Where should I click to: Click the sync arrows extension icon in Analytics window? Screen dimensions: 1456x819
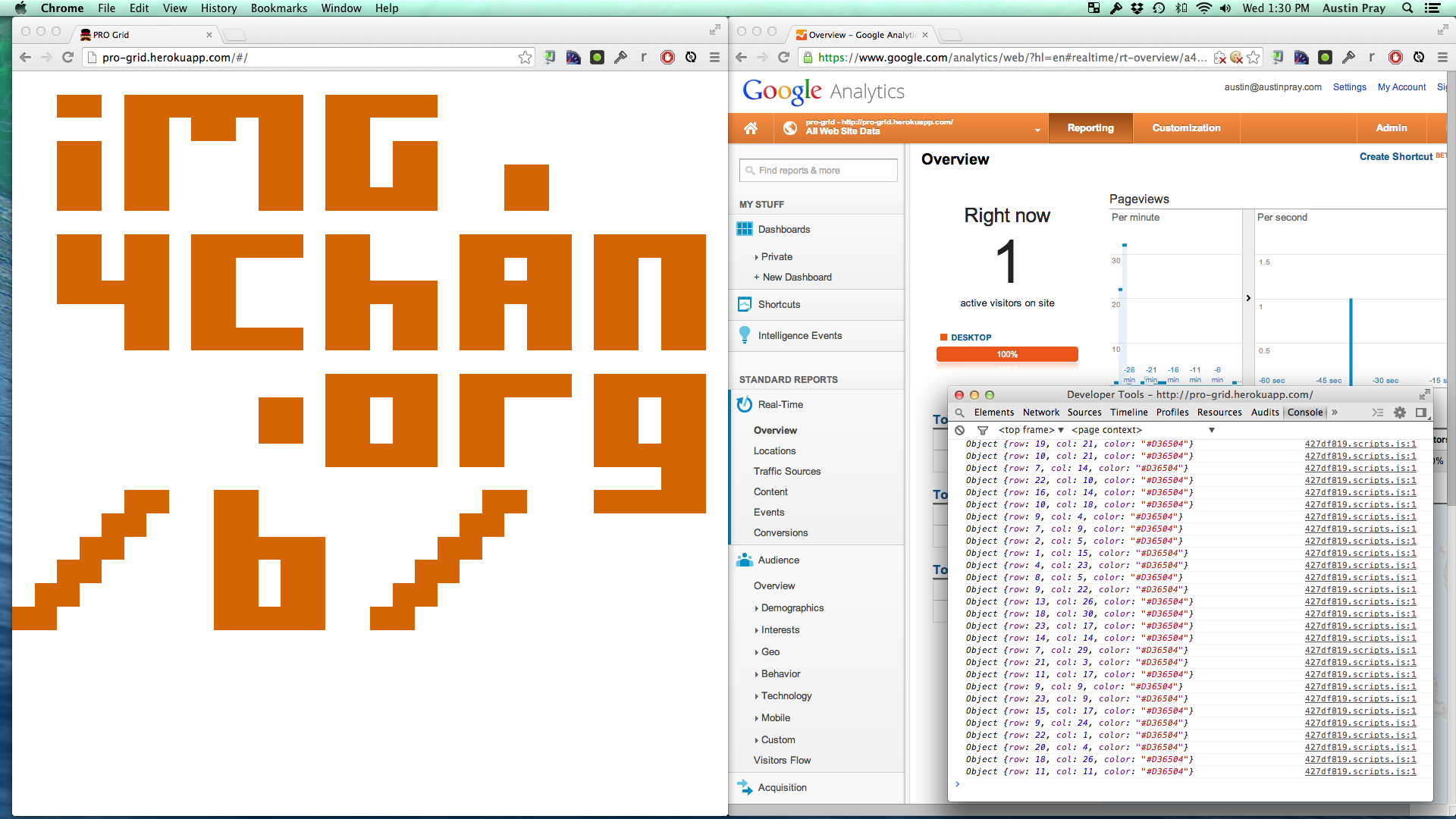pyautogui.click(x=1419, y=58)
